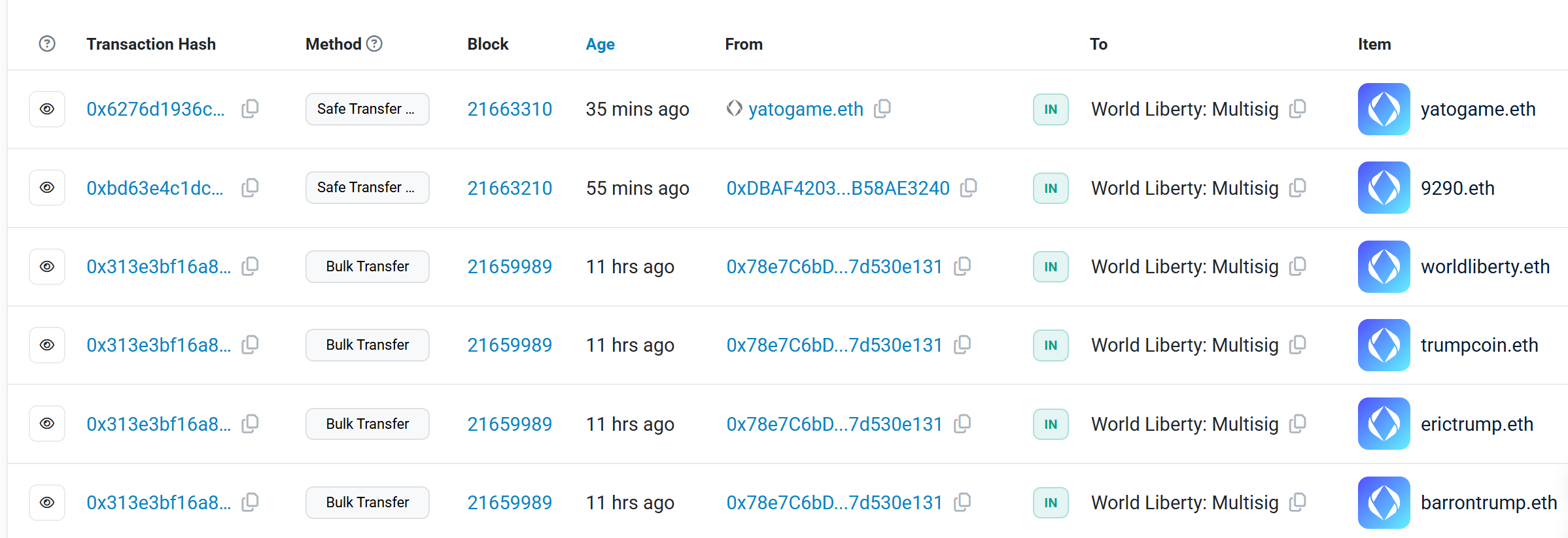Open the yatogame.eth sender address
The width and height of the screenshot is (1568, 538).
click(x=805, y=109)
